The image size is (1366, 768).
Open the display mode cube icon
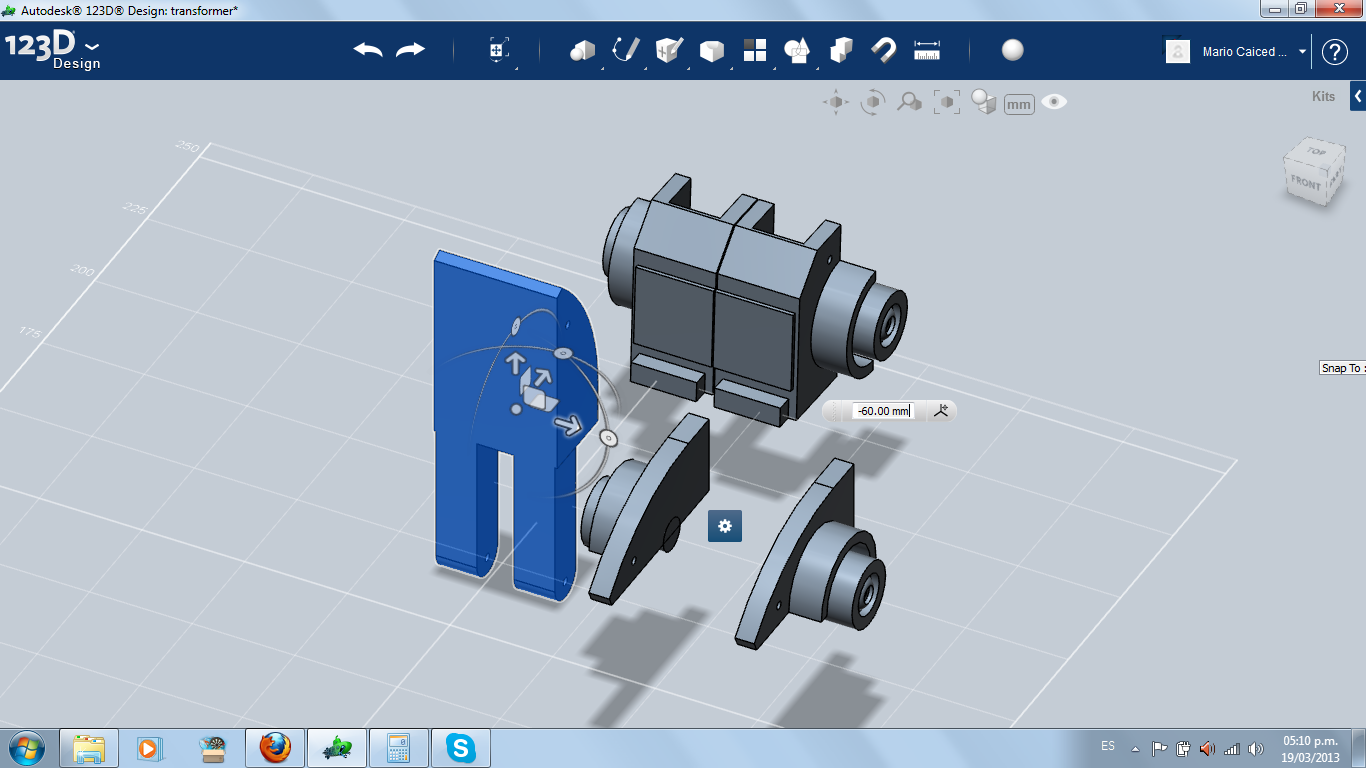pyautogui.click(x=984, y=102)
